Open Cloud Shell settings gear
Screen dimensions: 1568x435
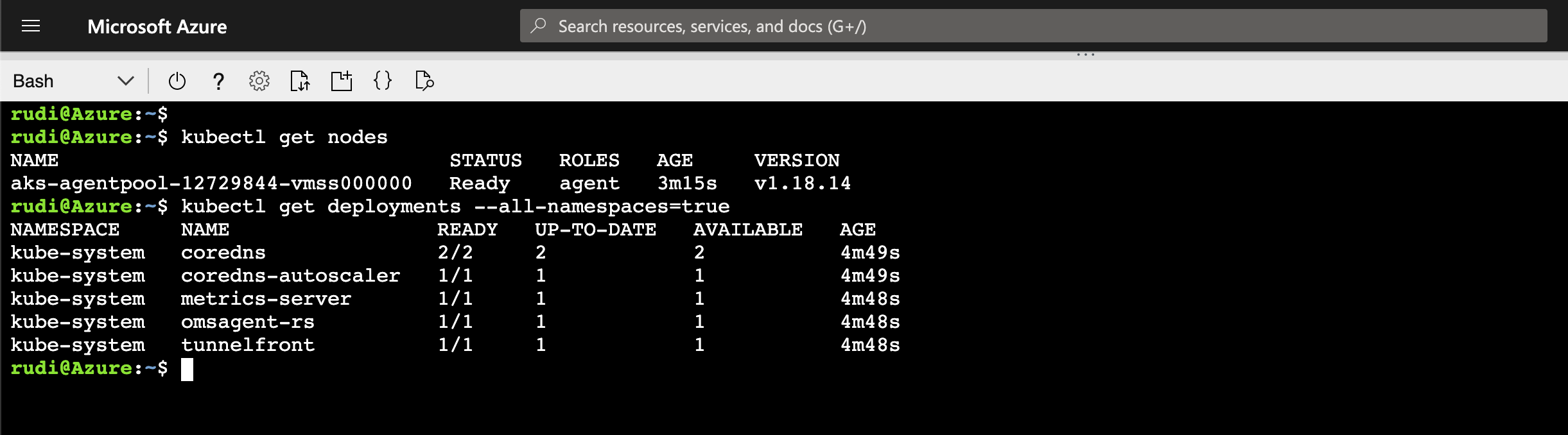click(x=259, y=81)
